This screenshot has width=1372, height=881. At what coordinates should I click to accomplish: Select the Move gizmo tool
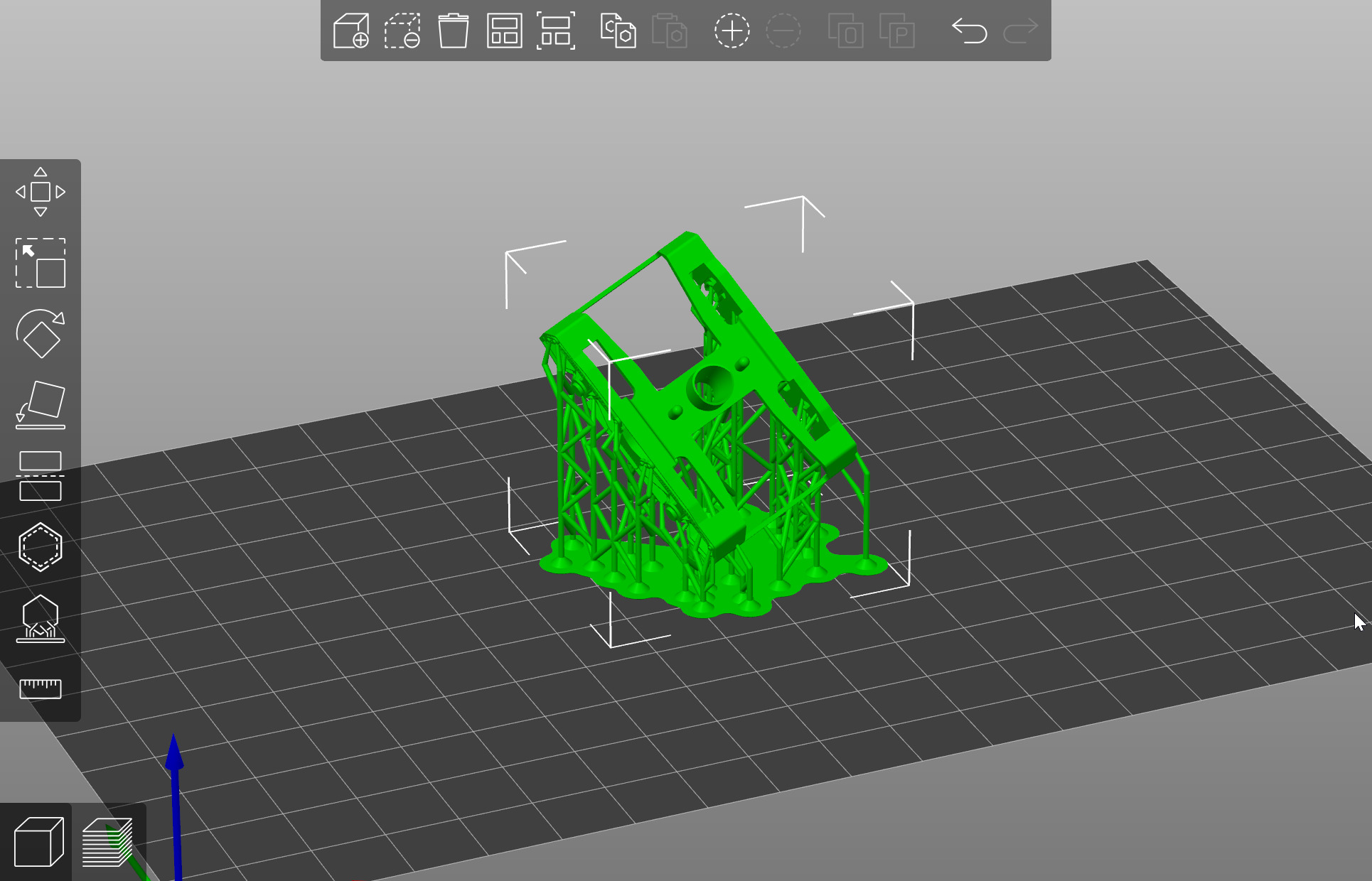click(x=41, y=192)
